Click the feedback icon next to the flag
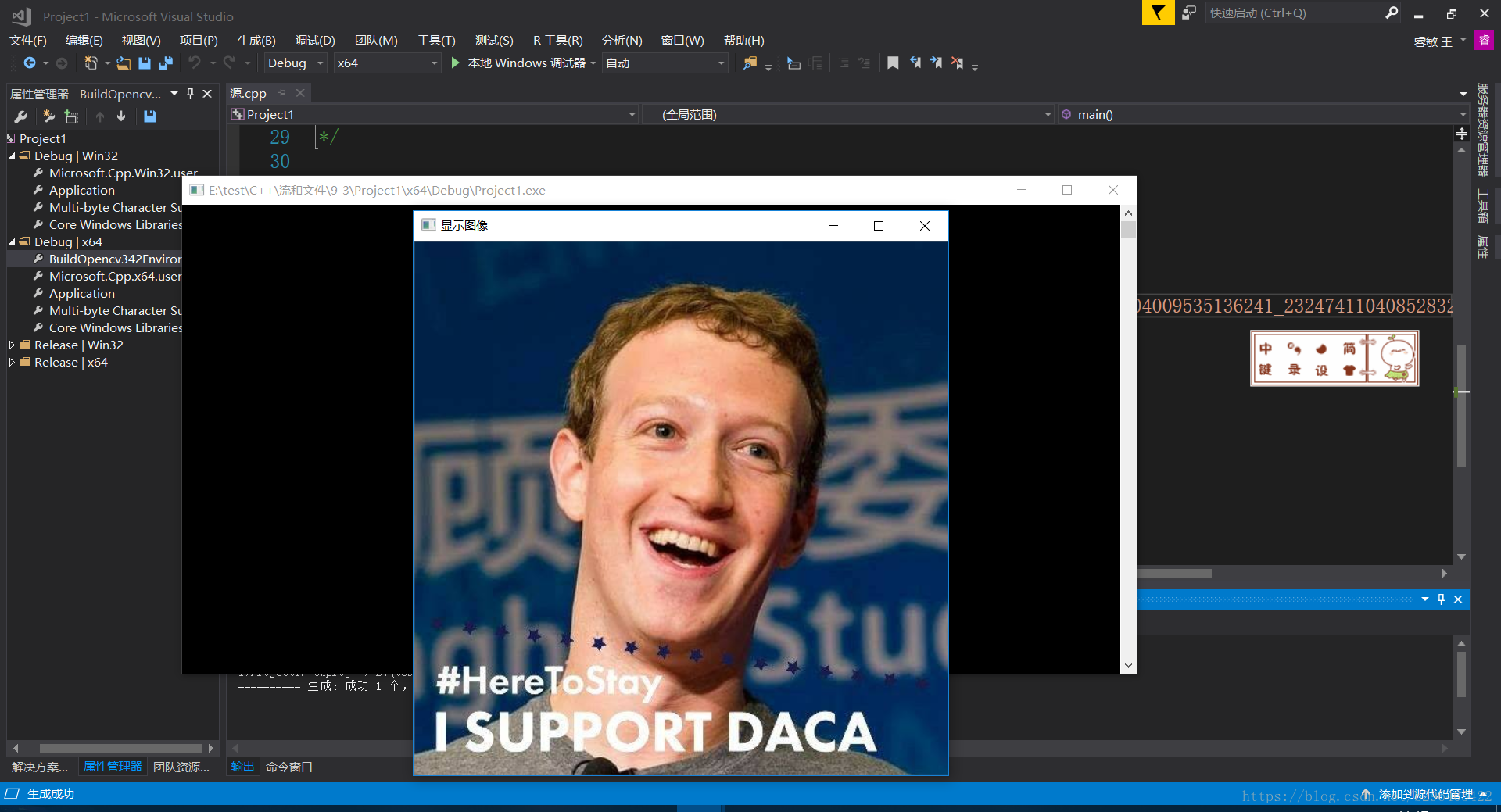1501x812 pixels. [x=1189, y=13]
